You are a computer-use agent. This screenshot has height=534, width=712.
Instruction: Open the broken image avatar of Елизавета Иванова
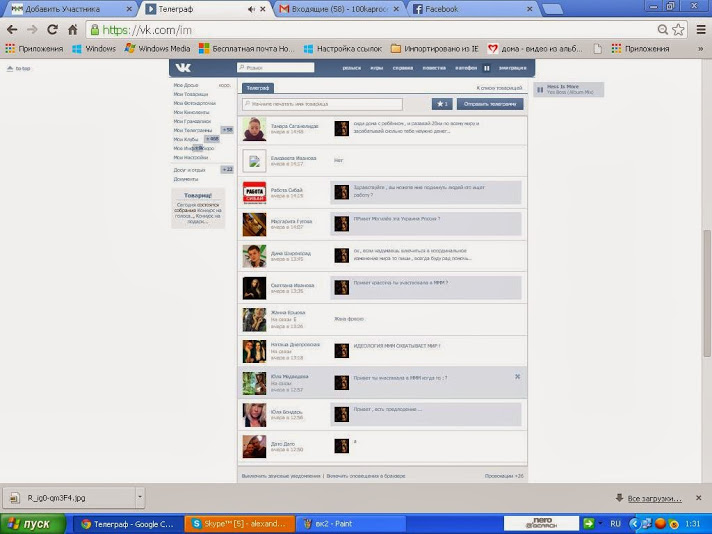[254, 161]
